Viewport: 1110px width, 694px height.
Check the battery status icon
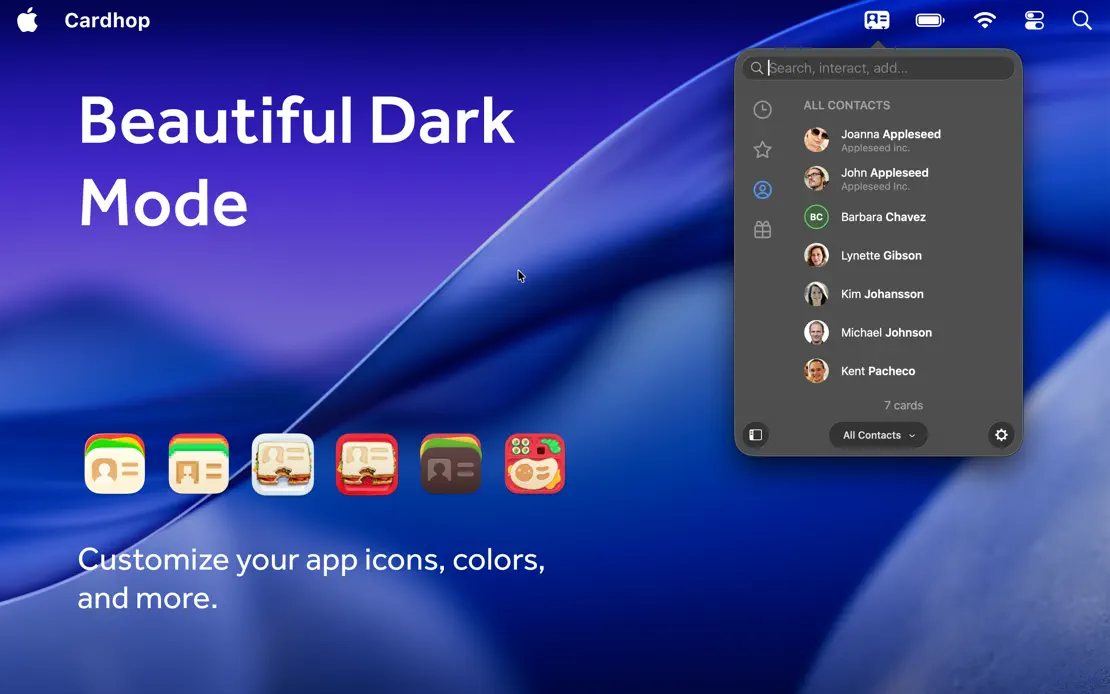pos(929,20)
